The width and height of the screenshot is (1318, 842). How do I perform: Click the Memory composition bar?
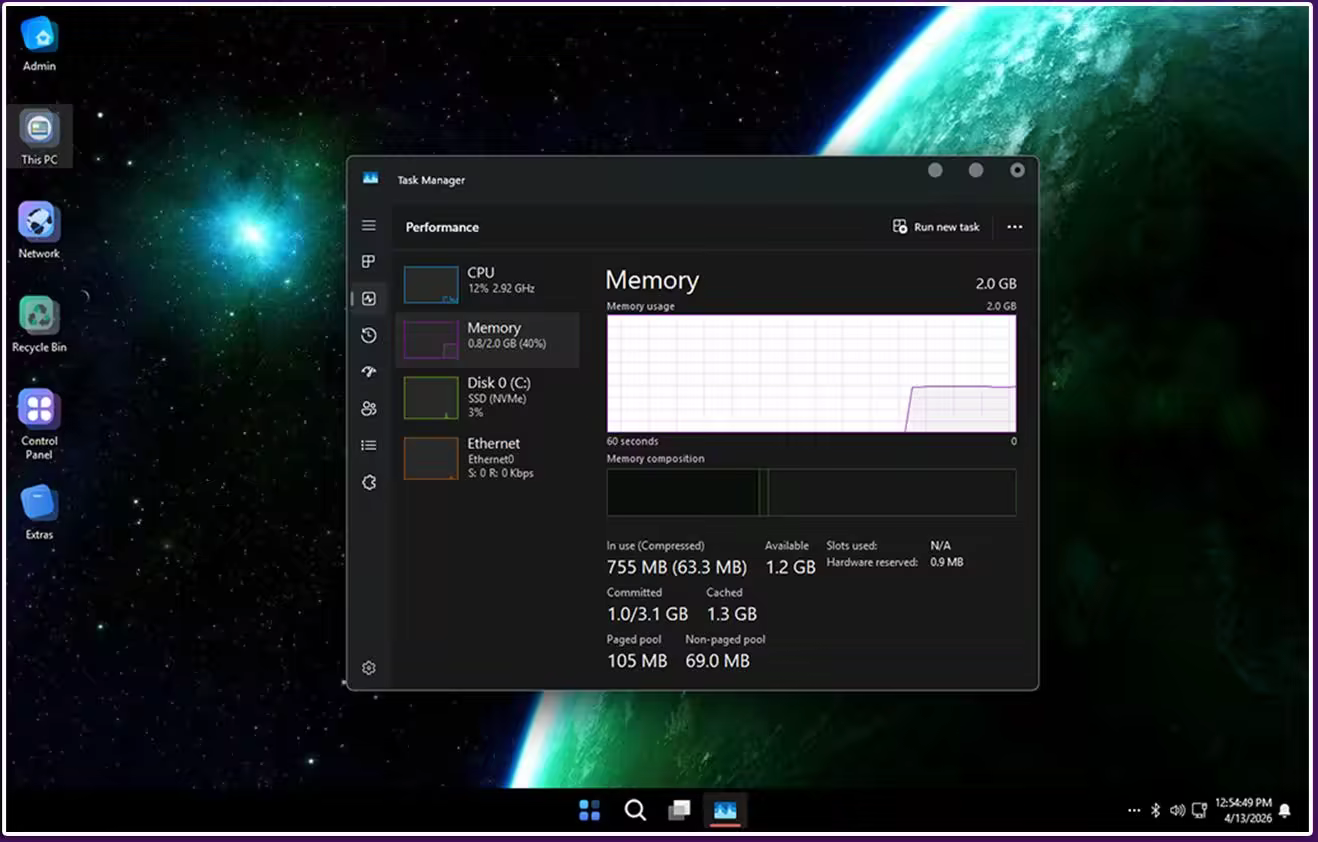point(811,492)
